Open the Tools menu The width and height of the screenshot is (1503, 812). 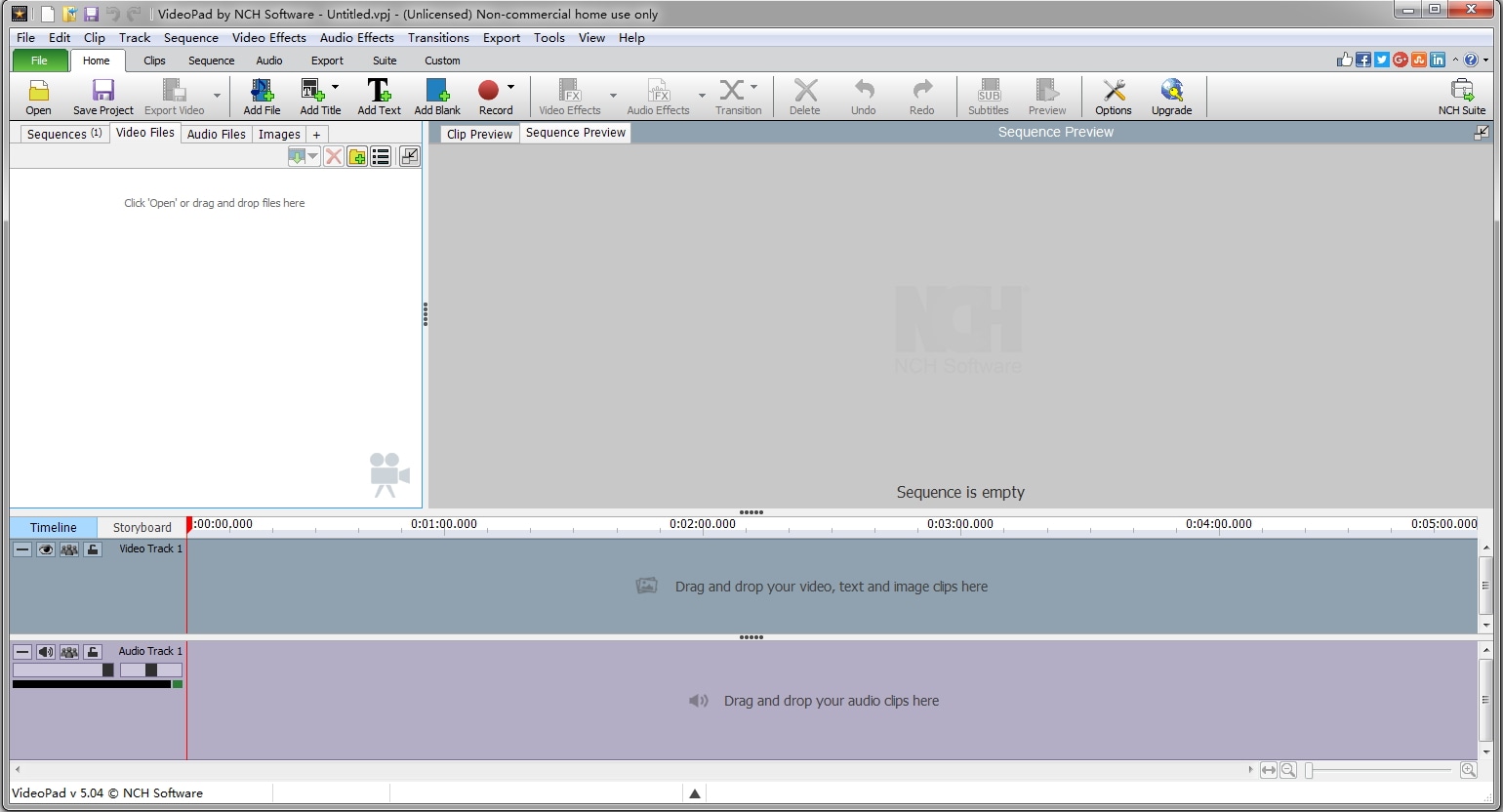point(549,38)
